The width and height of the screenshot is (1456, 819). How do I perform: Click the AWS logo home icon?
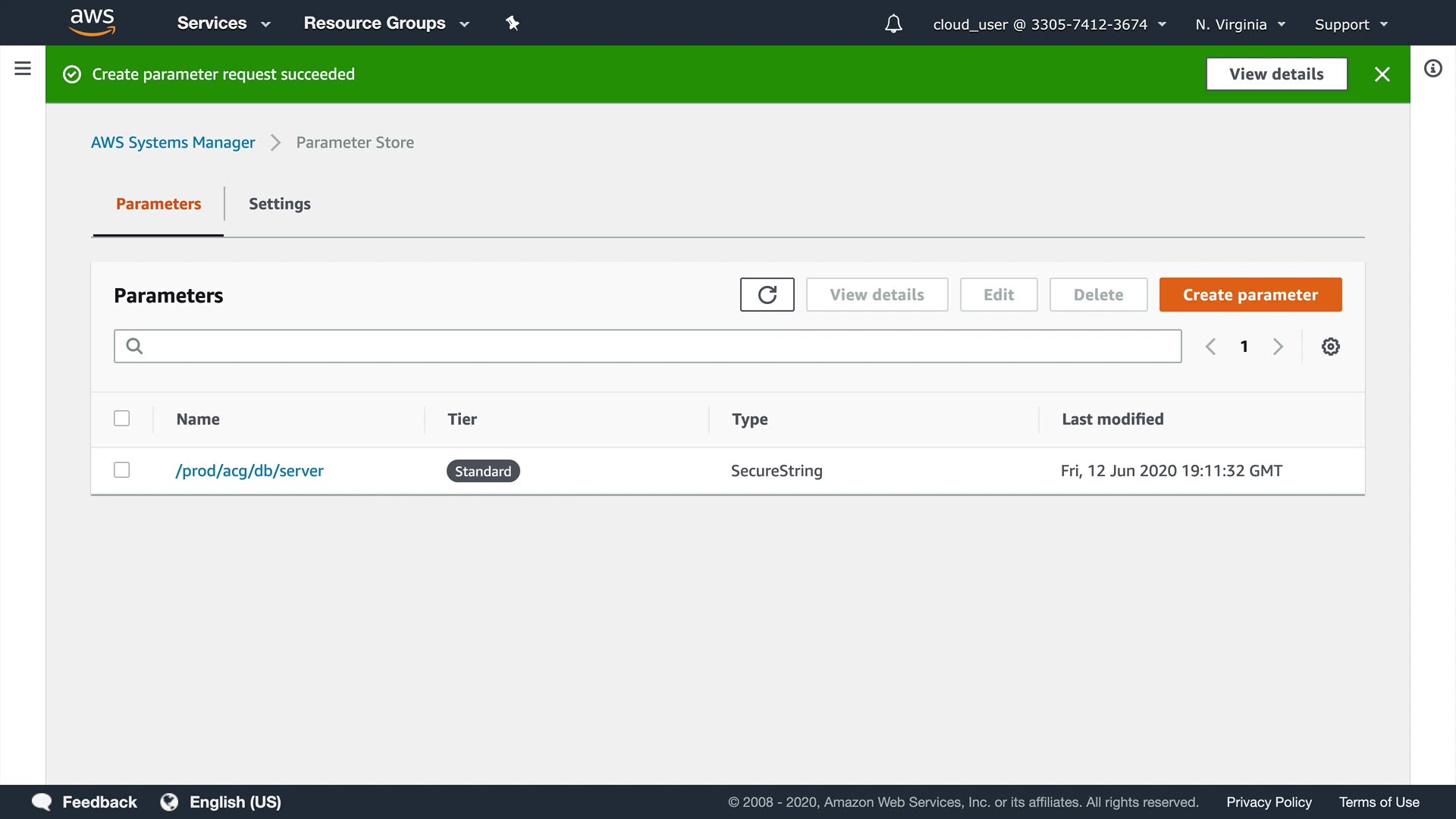[92, 23]
